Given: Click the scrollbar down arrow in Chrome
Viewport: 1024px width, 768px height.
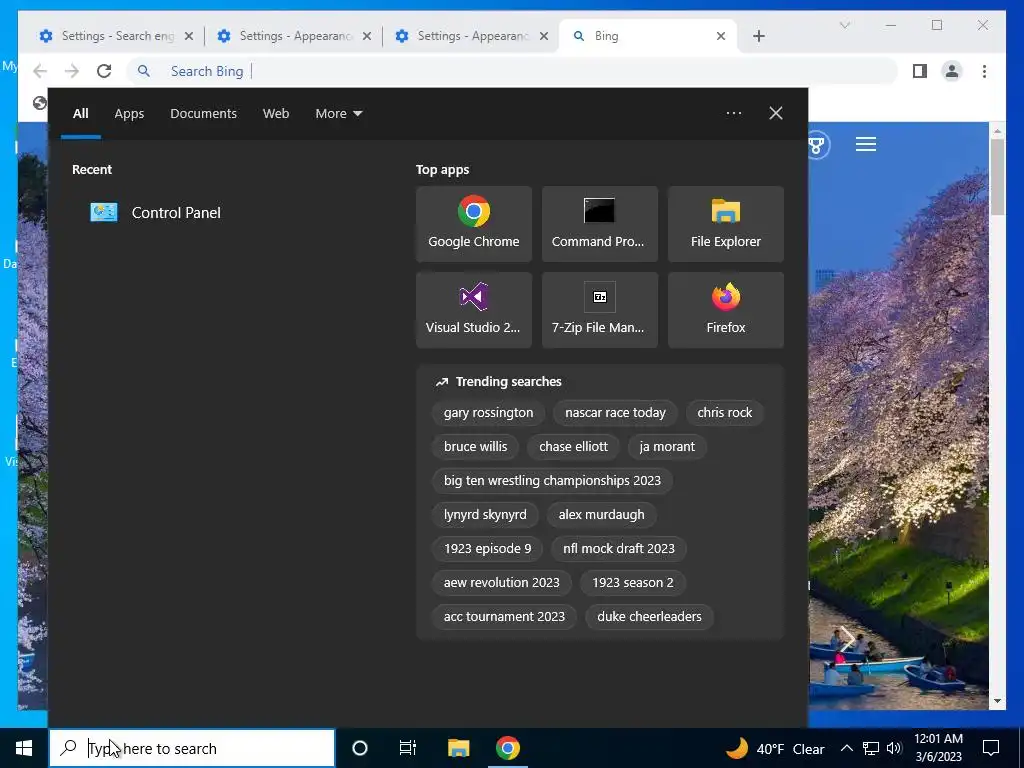Looking at the screenshot, I should click(997, 701).
